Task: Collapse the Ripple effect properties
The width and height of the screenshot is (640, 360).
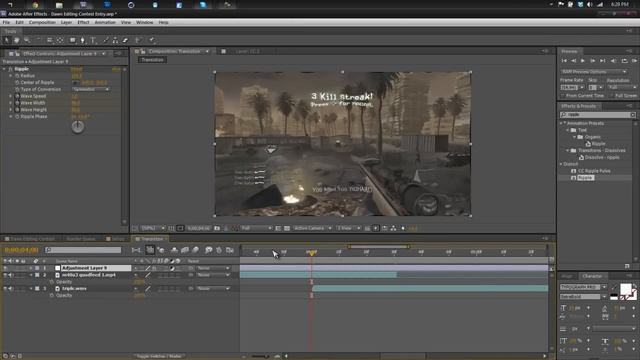Action: tap(4, 69)
